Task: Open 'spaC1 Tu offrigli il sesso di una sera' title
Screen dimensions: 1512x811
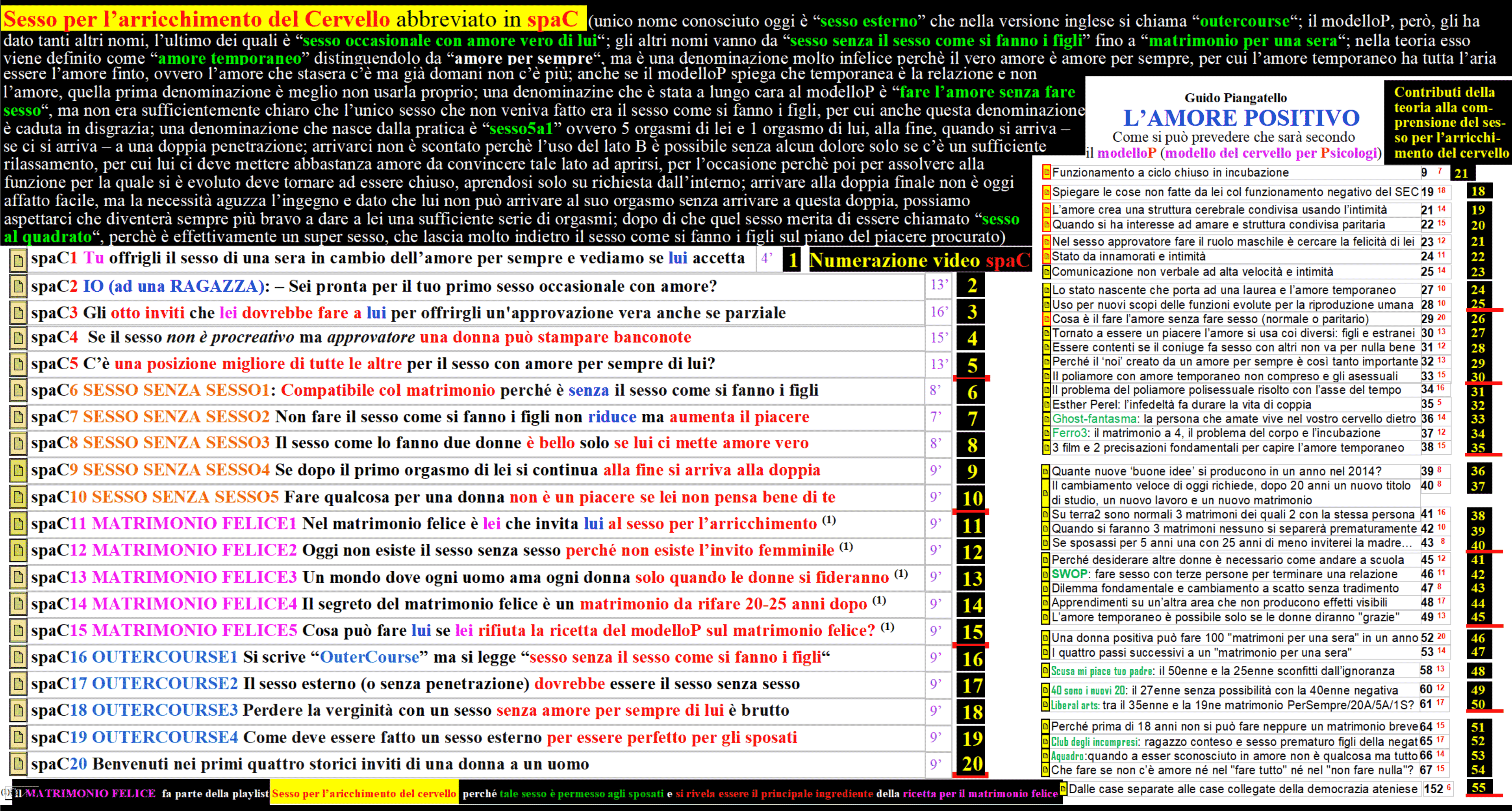Action: point(388,258)
